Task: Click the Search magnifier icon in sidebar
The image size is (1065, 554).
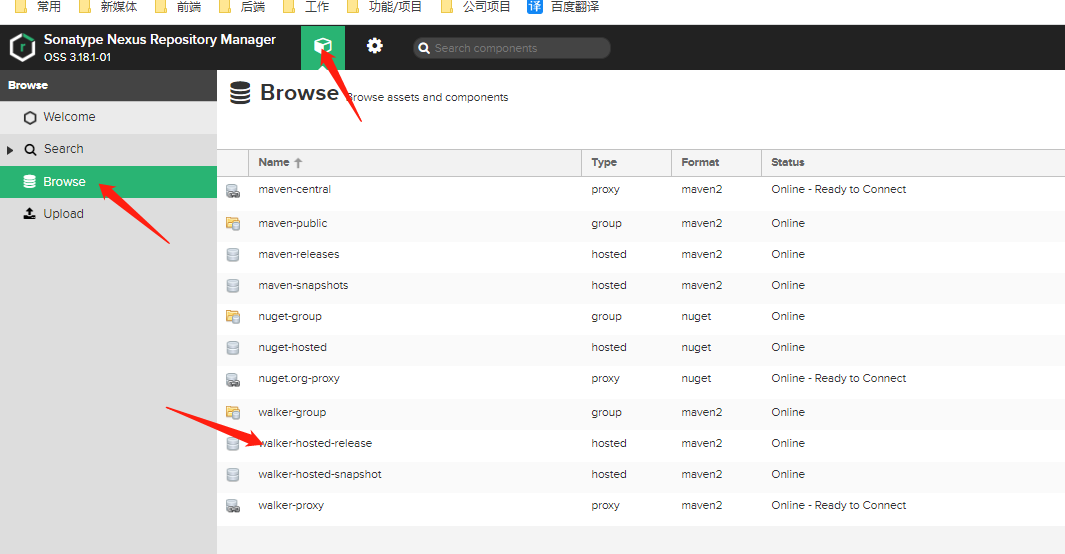Action: pos(31,149)
